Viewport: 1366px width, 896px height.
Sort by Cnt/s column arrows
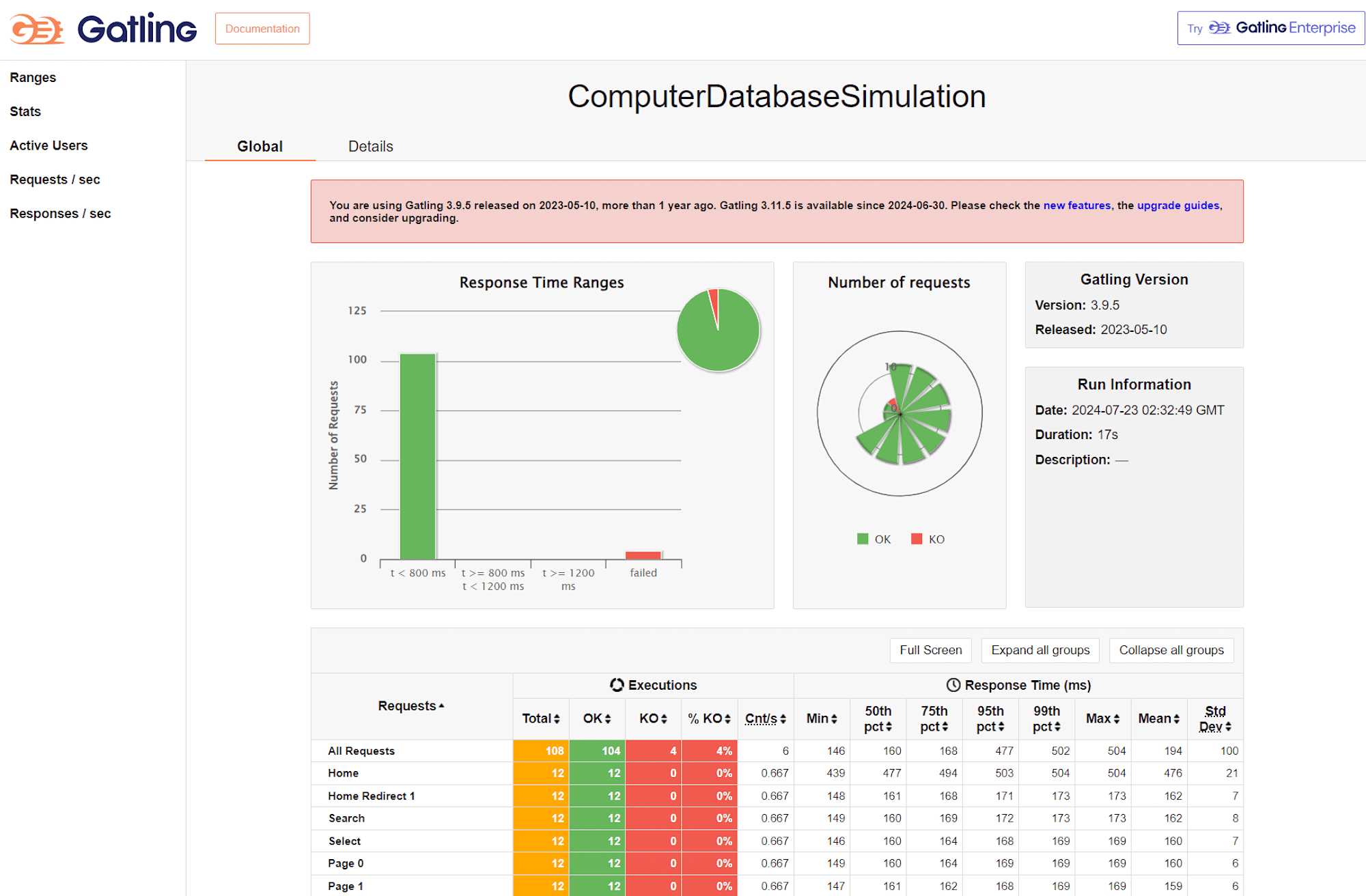click(783, 719)
